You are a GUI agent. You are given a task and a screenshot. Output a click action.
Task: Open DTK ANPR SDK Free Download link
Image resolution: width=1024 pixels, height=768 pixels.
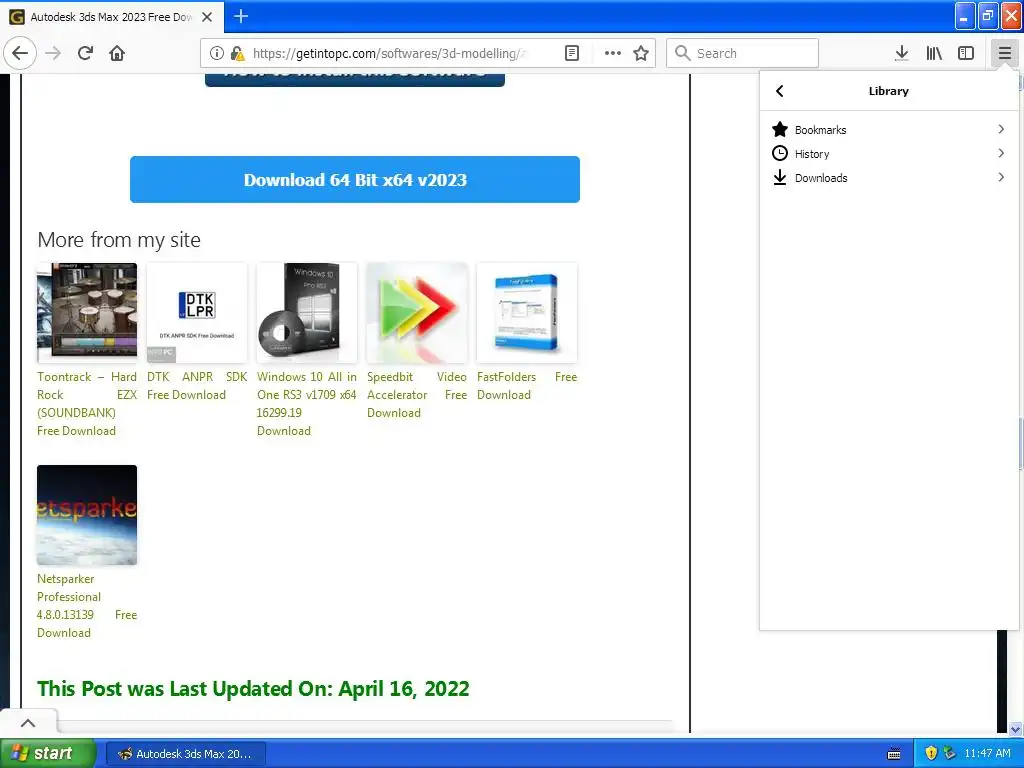197,386
